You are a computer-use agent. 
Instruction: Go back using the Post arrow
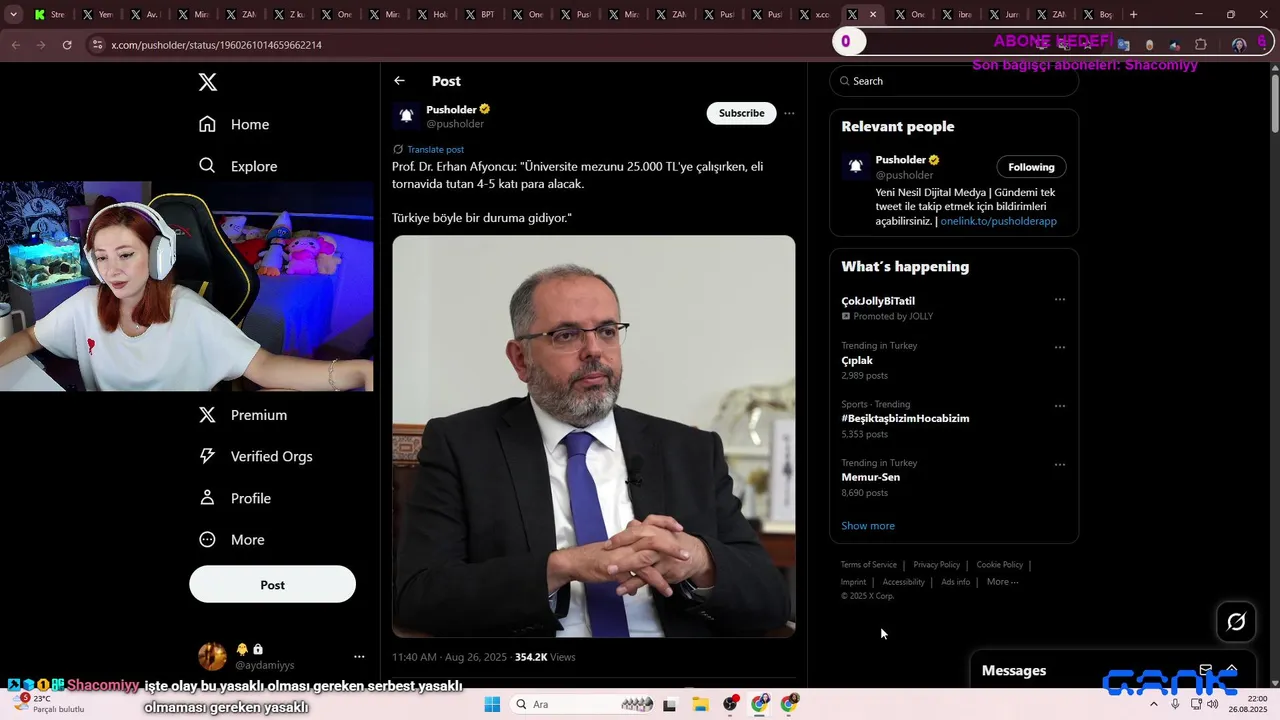[399, 81]
